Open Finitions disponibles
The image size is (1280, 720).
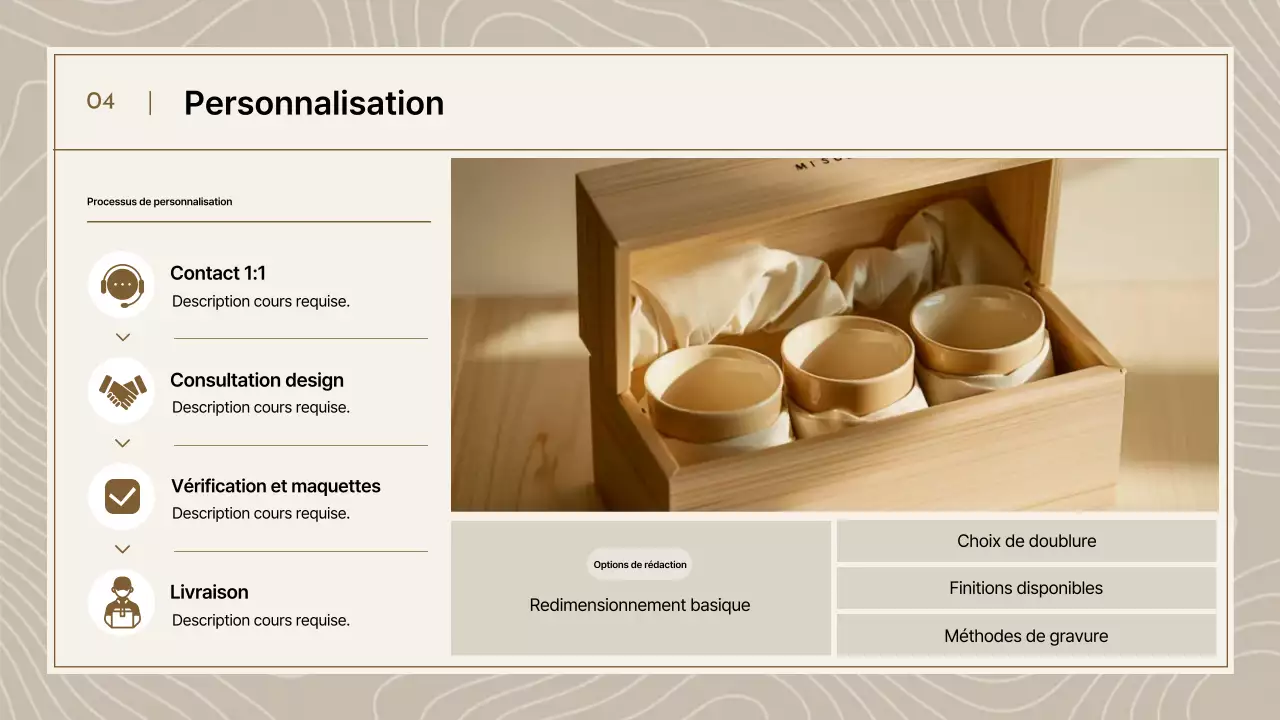click(1026, 588)
